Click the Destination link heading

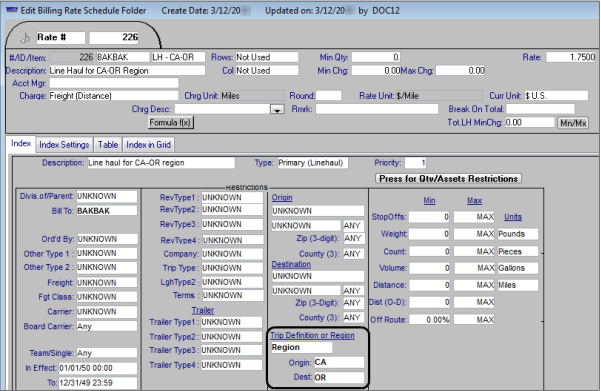click(291, 264)
